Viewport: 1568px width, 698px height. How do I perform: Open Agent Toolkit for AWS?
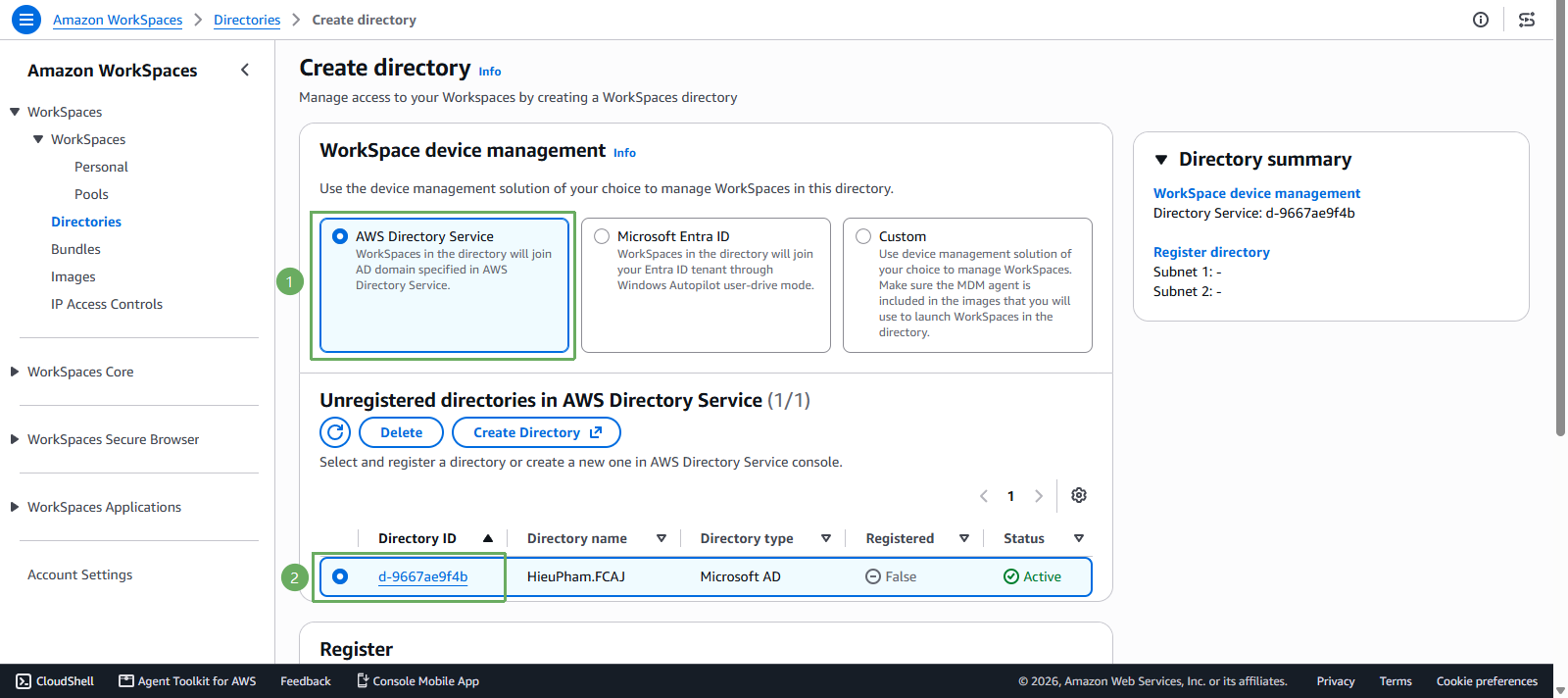pos(187,681)
